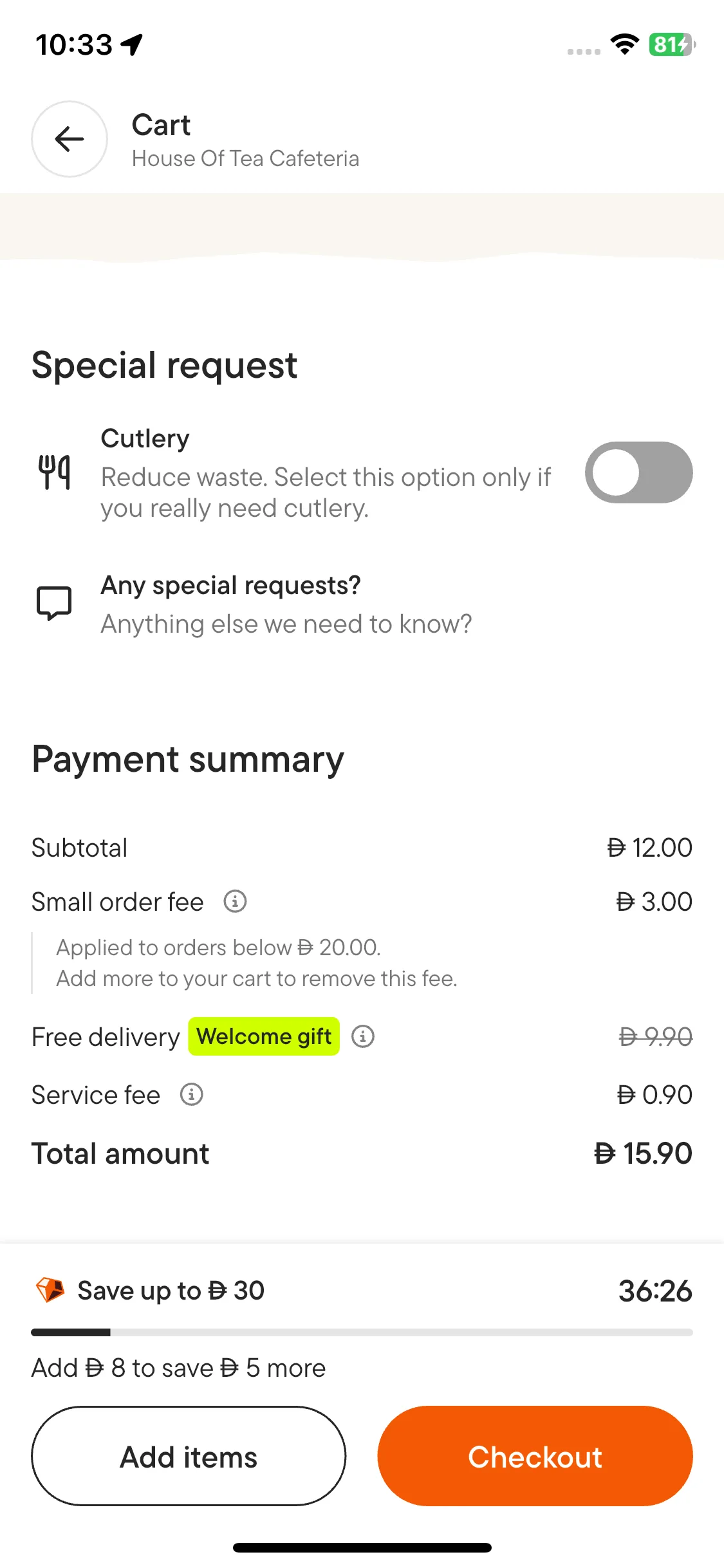724x1568 pixels.
Task: Tap the back arrow button
Action: pyautogui.click(x=70, y=139)
